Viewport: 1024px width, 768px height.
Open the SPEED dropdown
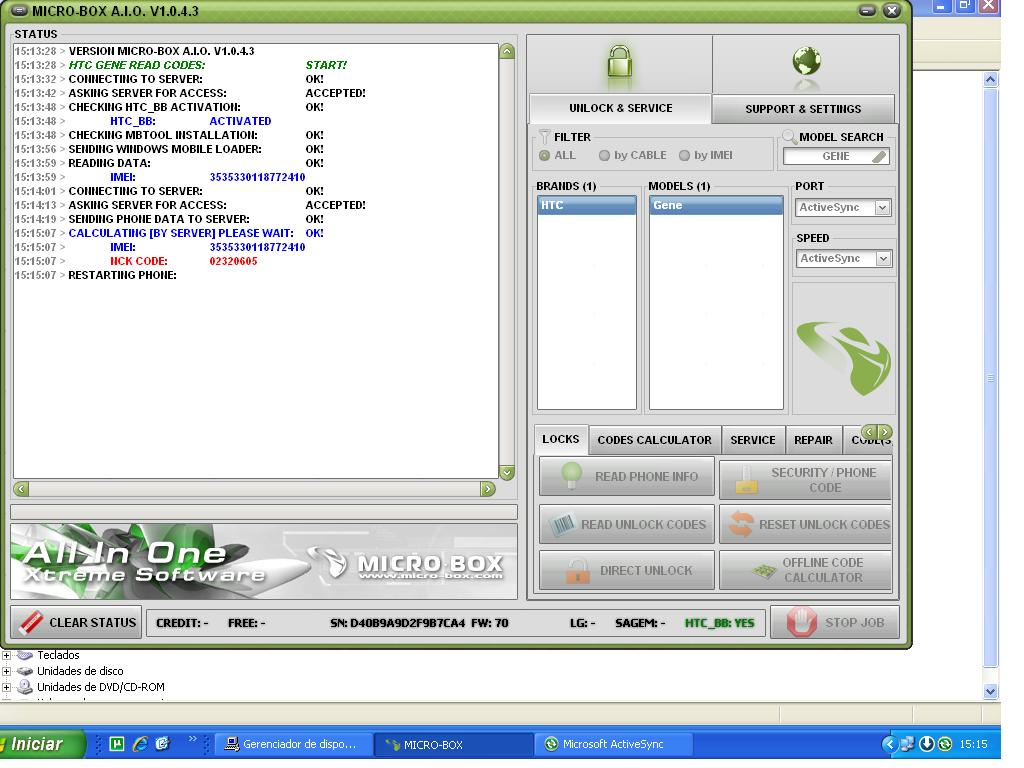pyautogui.click(x=883, y=259)
